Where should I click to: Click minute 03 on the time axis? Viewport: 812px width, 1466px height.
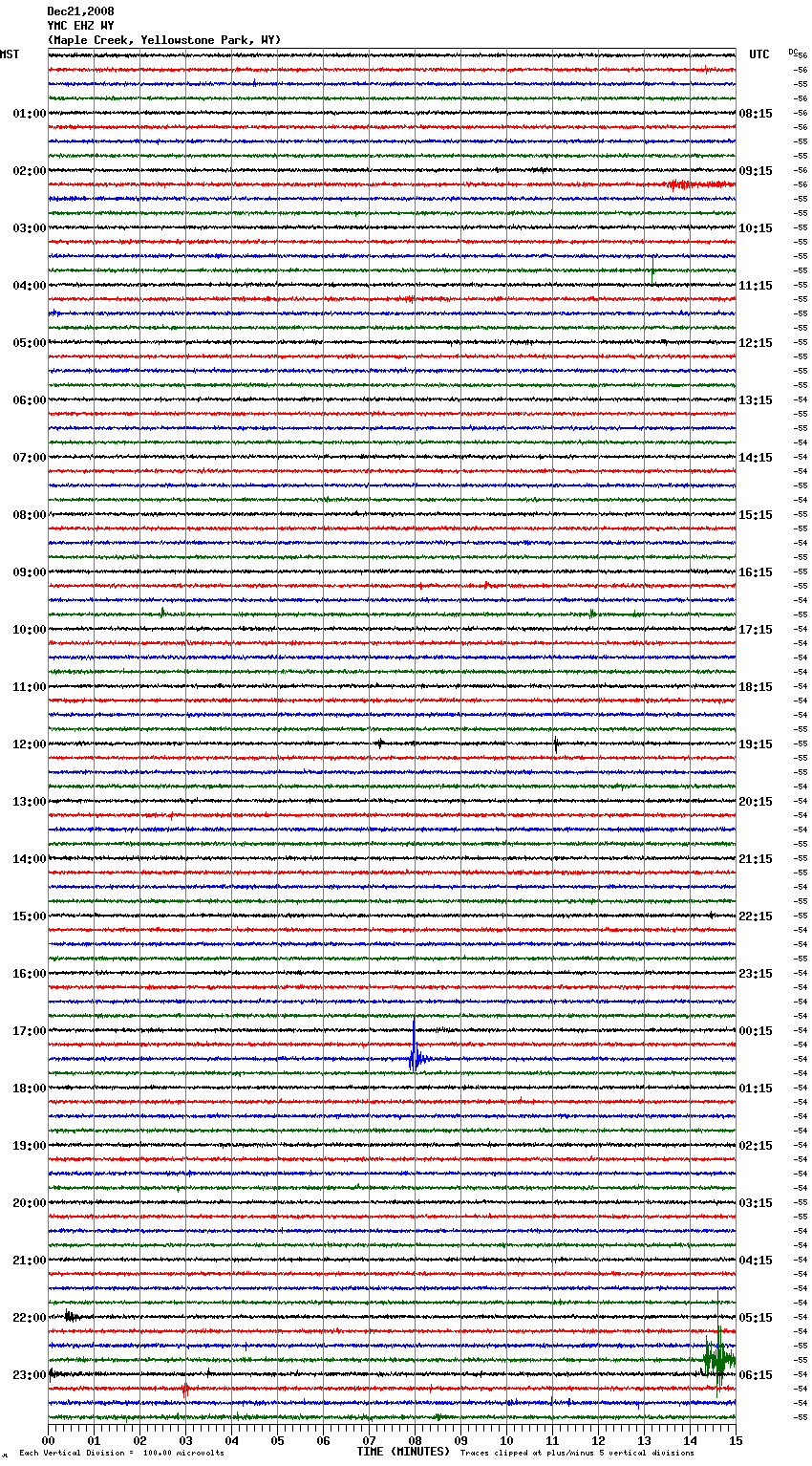pyautogui.click(x=185, y=1440)
